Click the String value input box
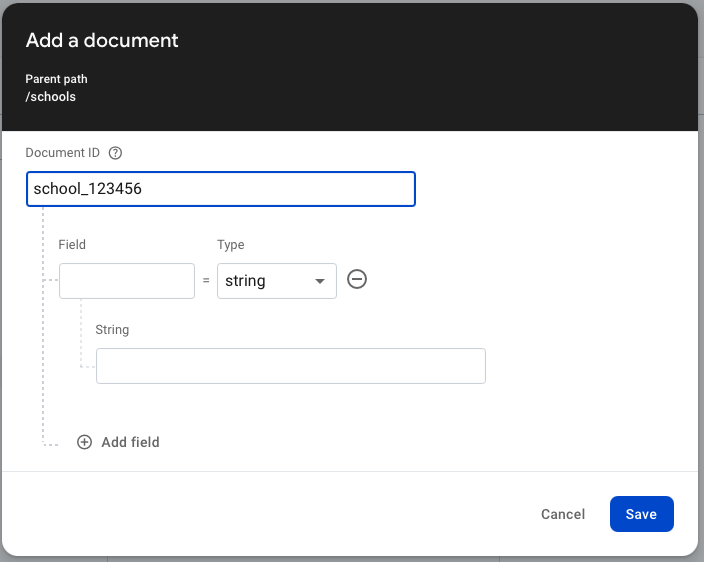This screenshot has height=562, width=704. tap(291, 366)
